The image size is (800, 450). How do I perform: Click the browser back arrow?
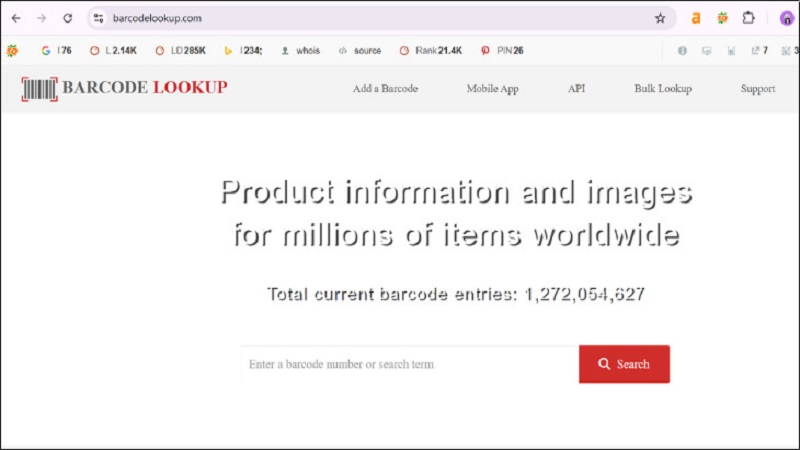point(15,18)
